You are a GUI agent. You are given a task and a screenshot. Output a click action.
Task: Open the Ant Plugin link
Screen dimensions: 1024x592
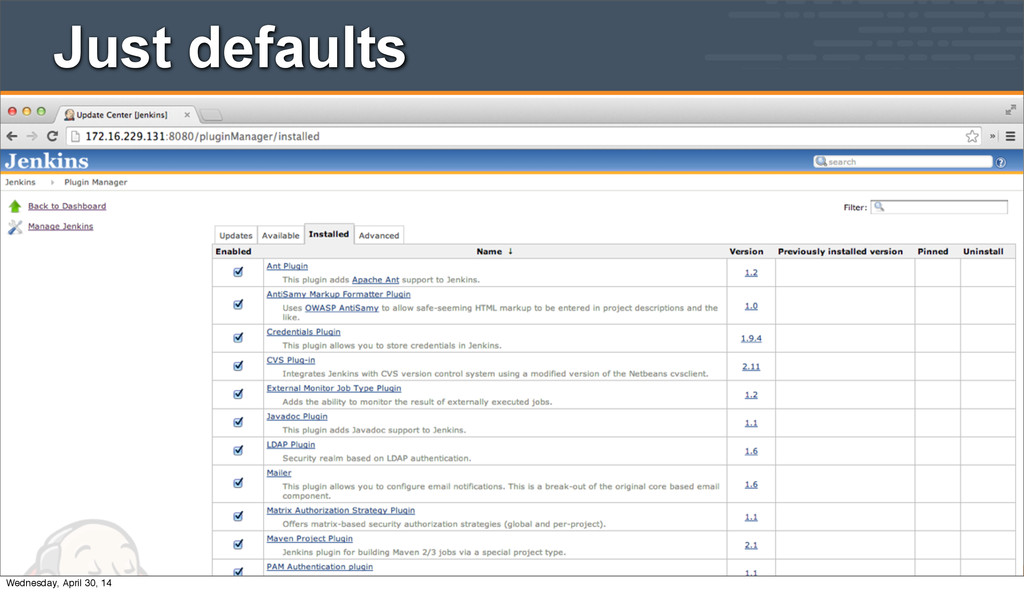pyautogui.click(x=287, y=266)
